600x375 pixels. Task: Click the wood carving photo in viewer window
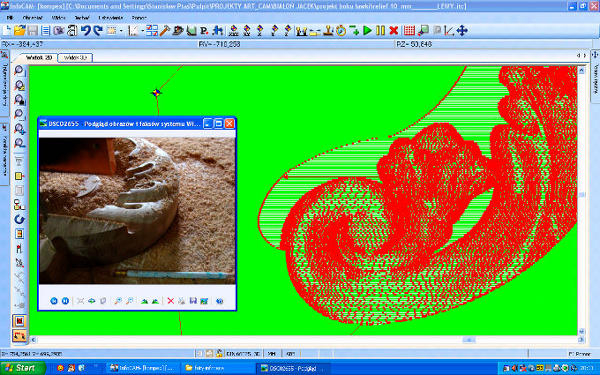tap(137, 210)
